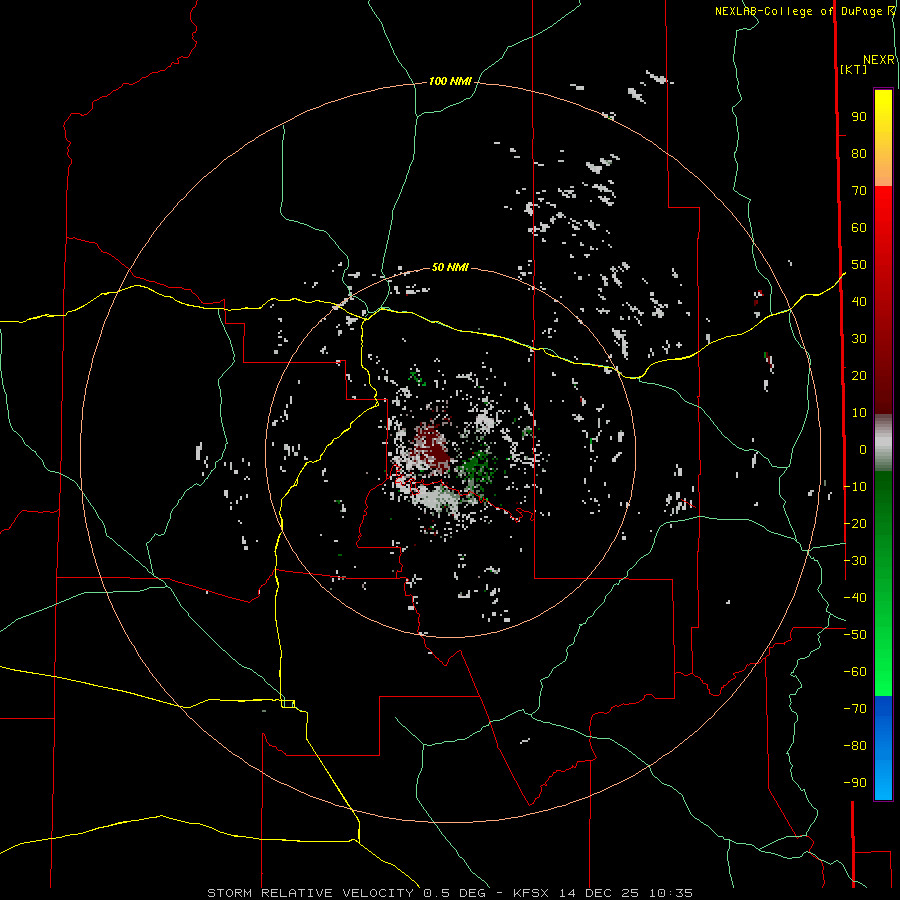Viewport: 900px width, 900px height.
Task: Click the NEXLAB-College of DuPage credit text
Action: coord(798,11)
